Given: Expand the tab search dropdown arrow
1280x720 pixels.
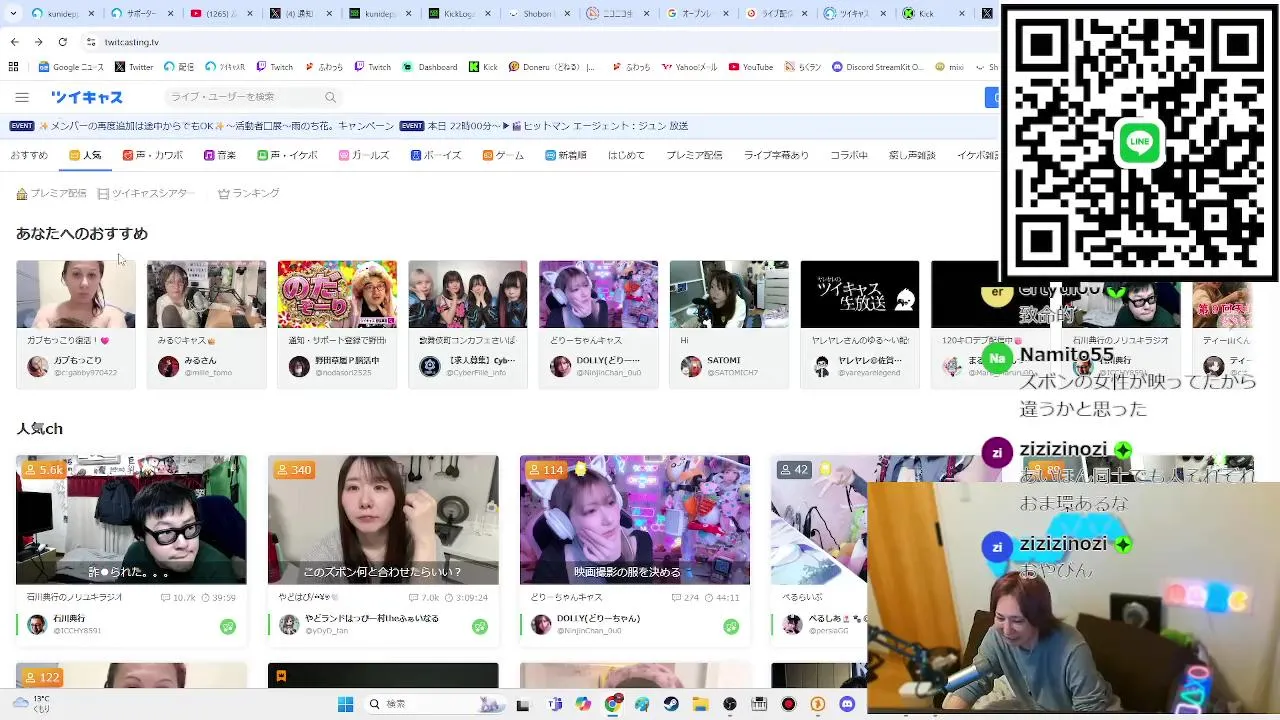Looking at the screenshot, I should pyautogui.click(x=14, y=14).
